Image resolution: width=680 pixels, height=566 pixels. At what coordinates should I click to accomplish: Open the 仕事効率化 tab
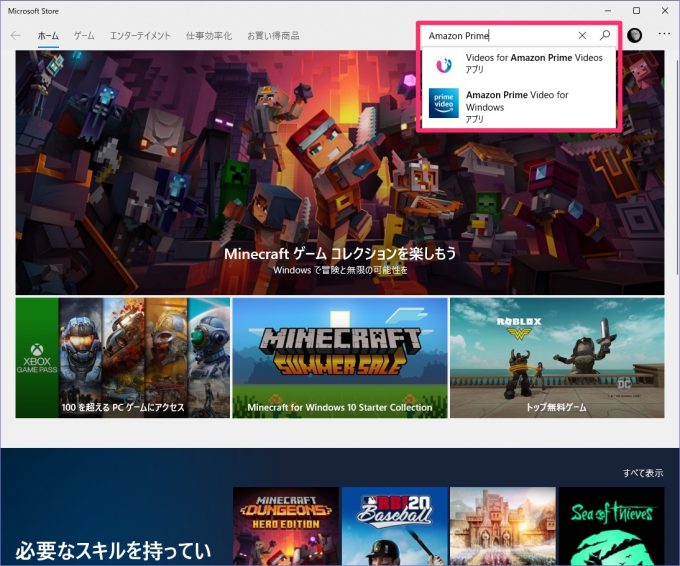tap(209, 36)
